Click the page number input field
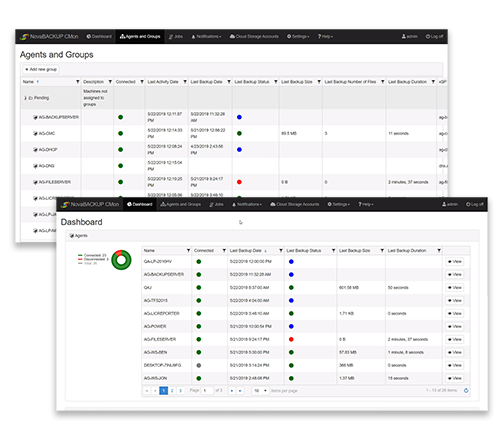This screenshot has width=500, height=444. pyautogui.click(x=207, y=390)
